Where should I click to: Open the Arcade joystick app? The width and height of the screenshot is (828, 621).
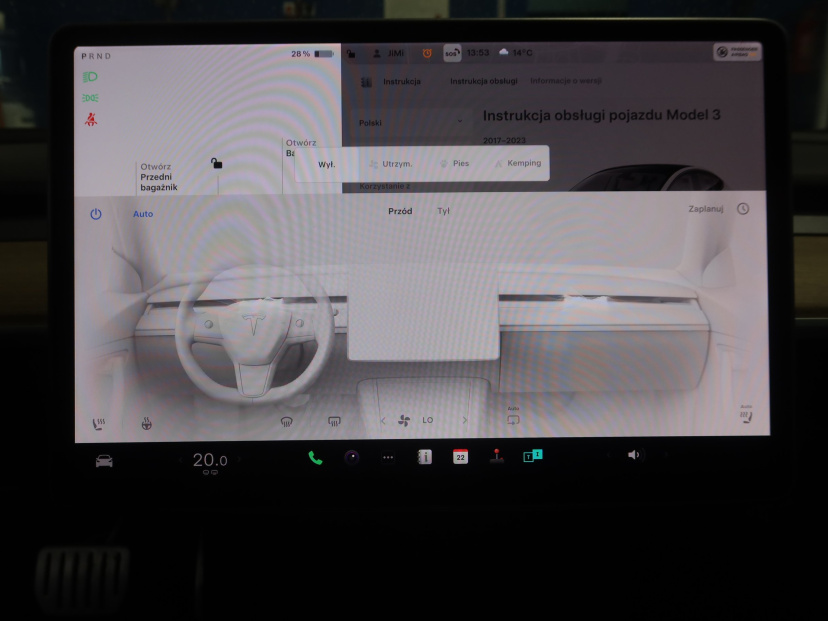496,456
